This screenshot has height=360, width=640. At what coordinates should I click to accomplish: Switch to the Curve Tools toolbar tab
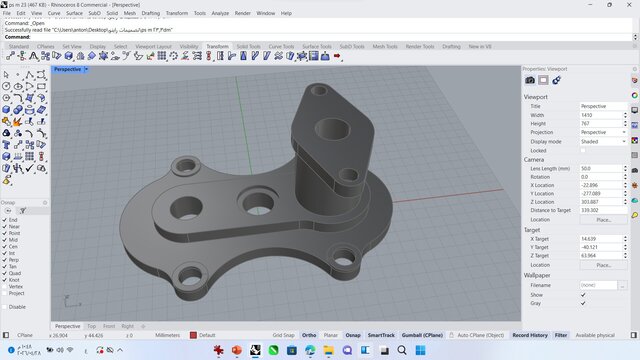click(281, 47)
